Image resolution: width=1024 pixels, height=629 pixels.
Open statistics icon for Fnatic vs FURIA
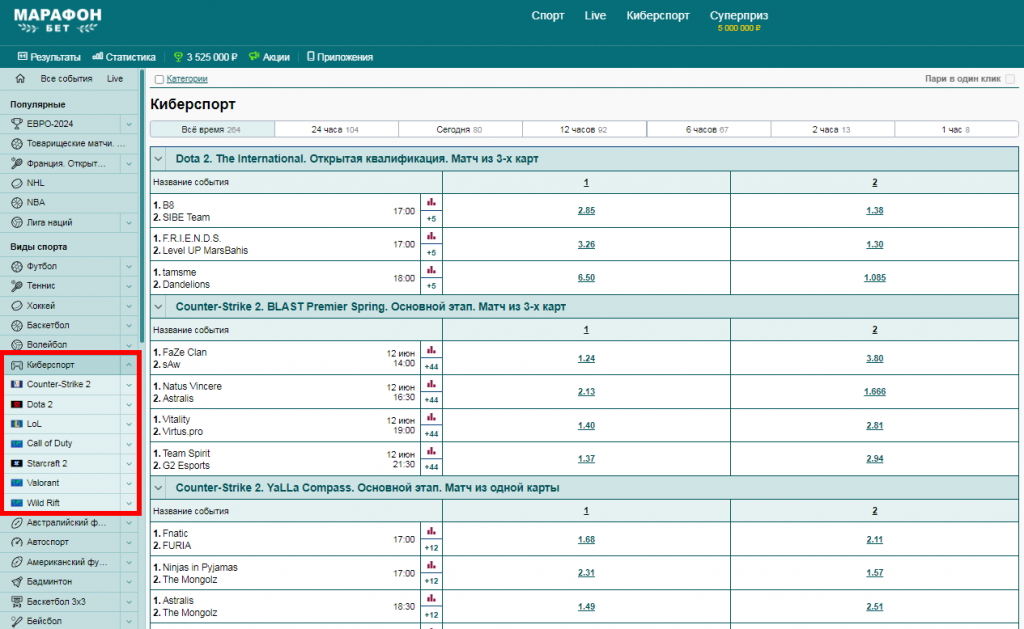coord(431,532)
